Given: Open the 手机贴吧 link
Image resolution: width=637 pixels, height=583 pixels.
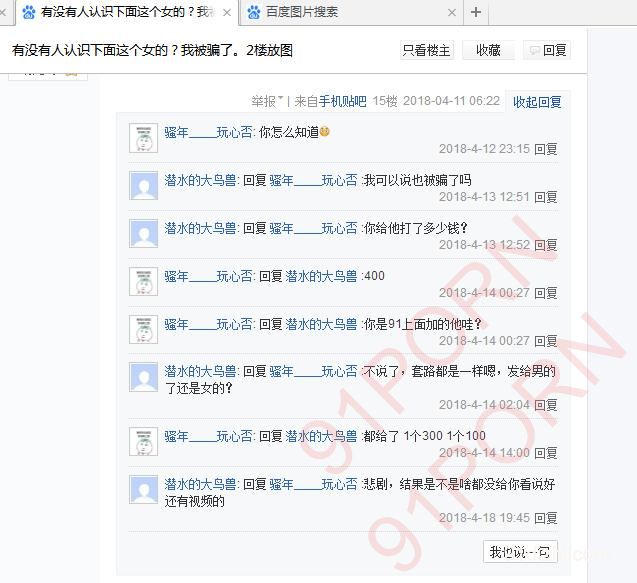Looking at the screenshot, I should [342, 101].
